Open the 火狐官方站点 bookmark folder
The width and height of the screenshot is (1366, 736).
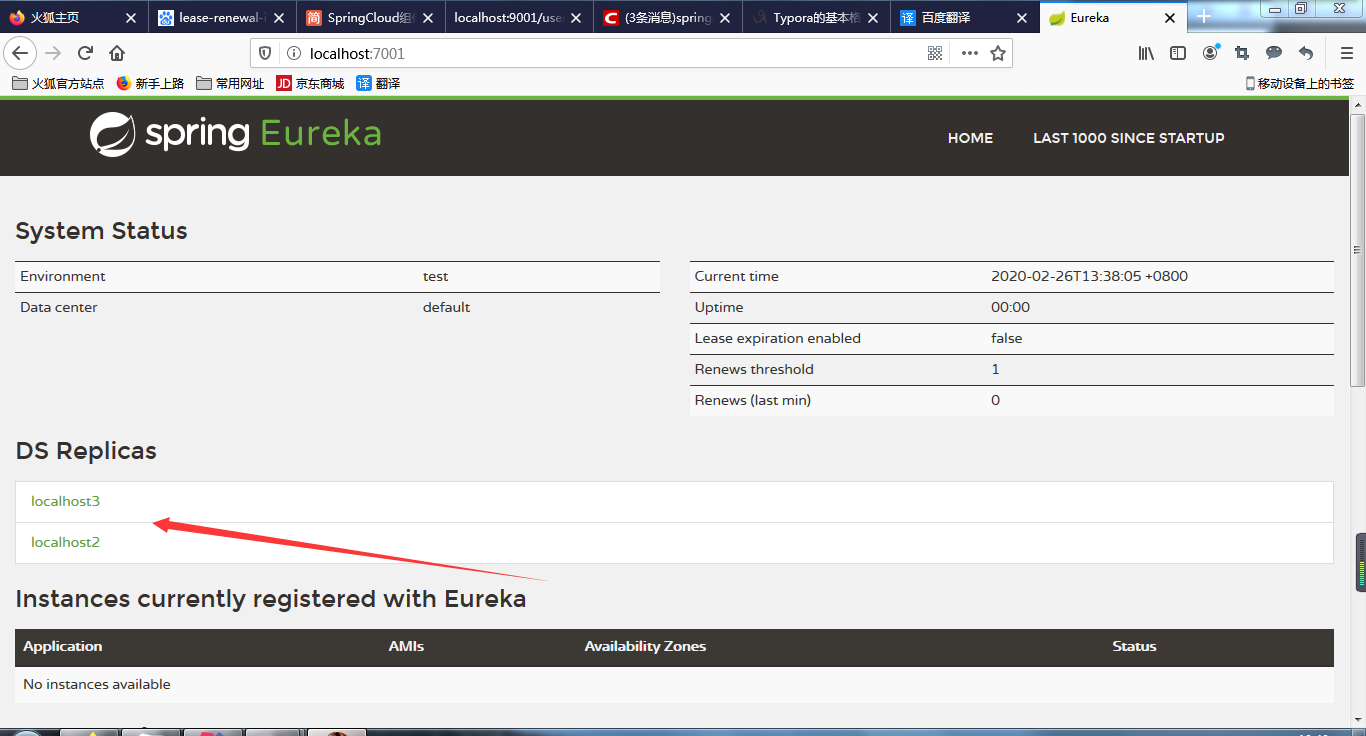58,84
